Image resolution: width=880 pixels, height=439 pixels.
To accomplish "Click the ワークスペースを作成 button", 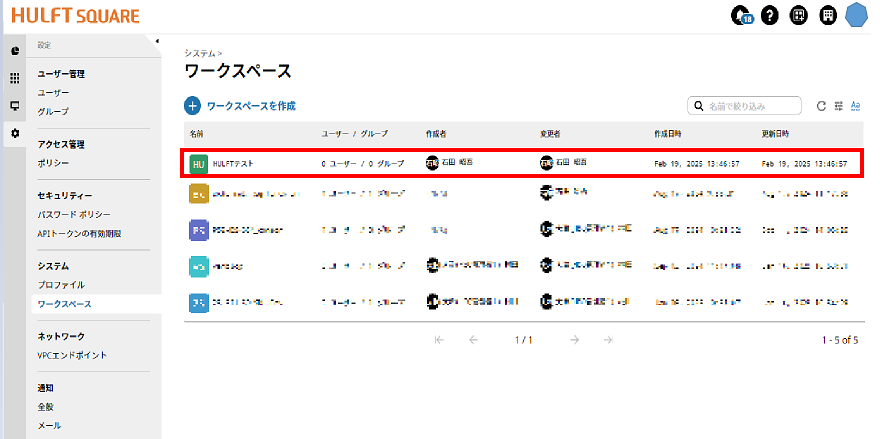I will tap(240, 105).
